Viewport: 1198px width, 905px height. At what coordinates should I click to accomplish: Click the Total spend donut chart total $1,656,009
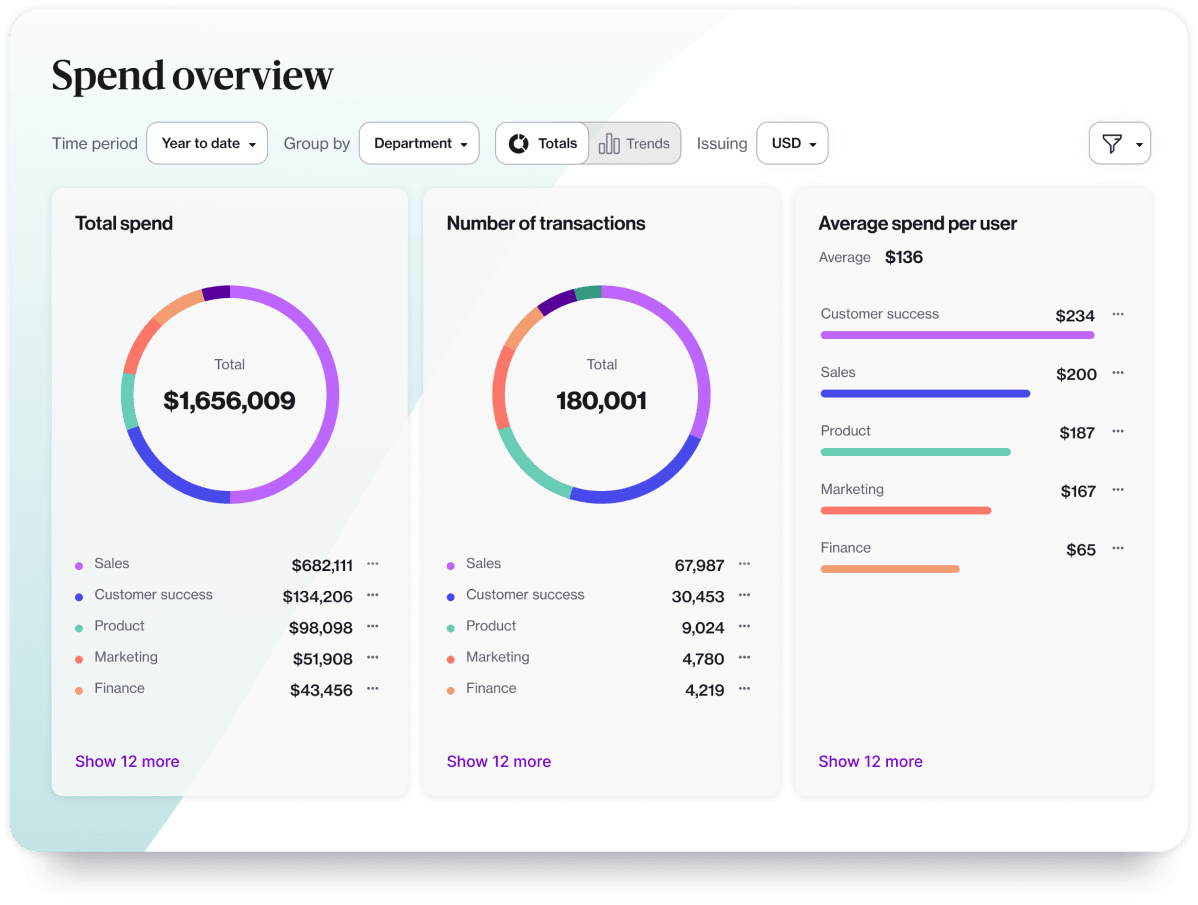tap(229, 400)
